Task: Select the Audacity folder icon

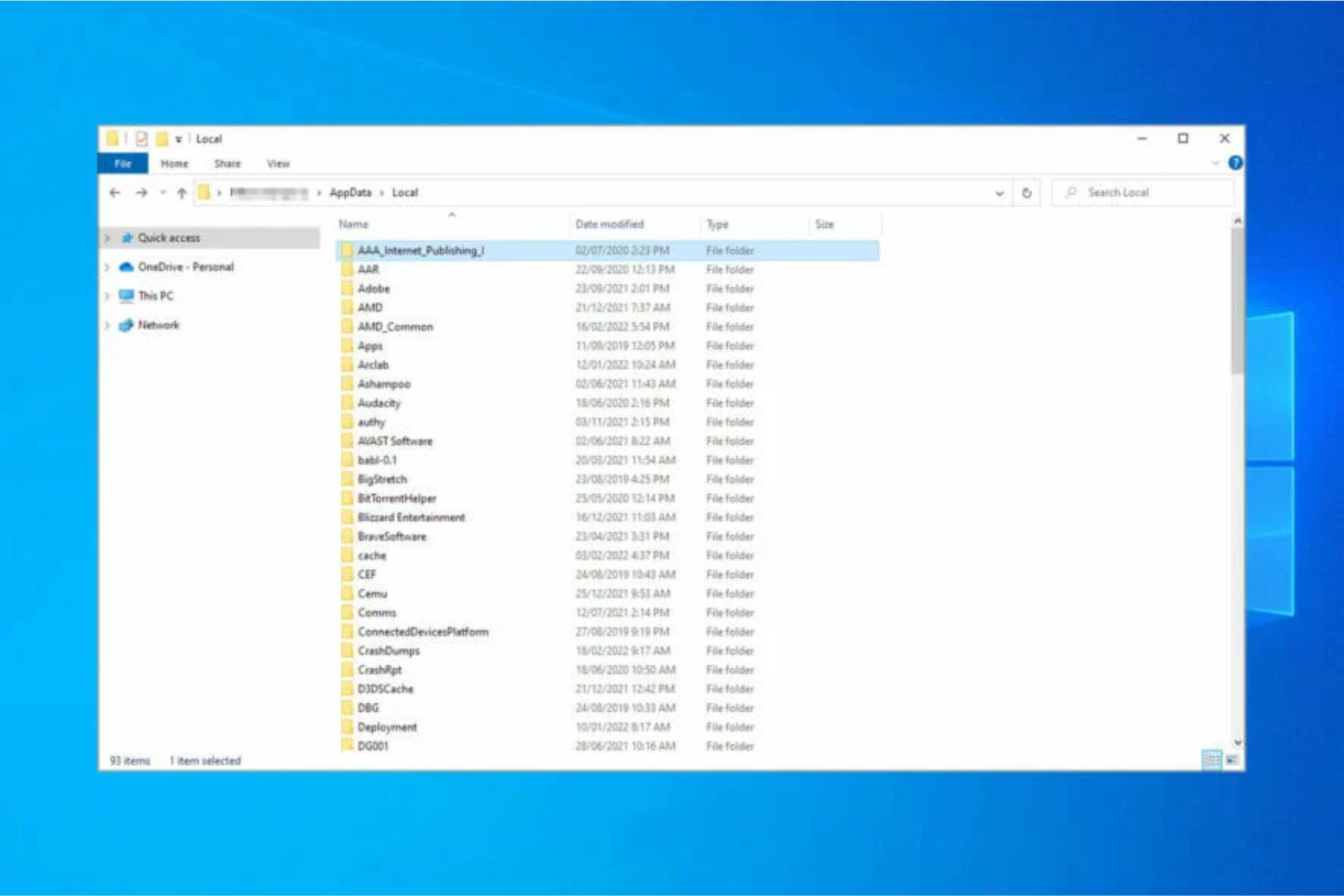Action: click(347, 402)
